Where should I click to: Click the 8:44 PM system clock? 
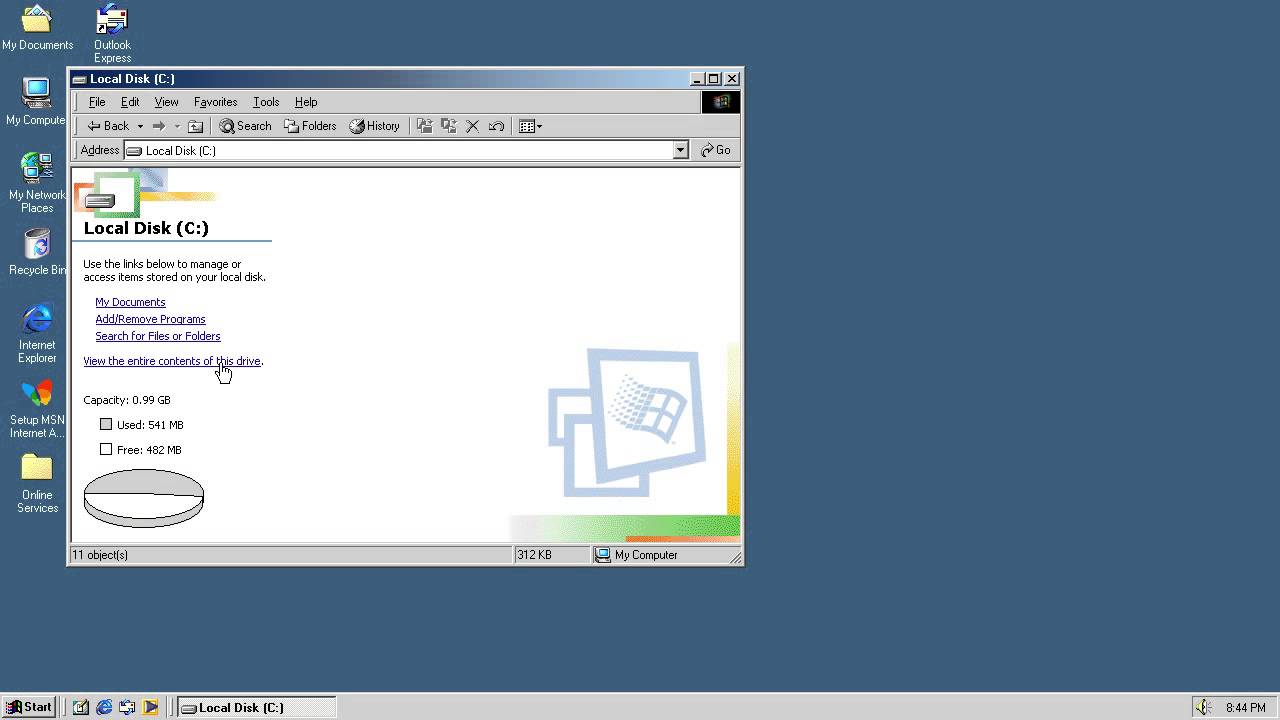point(1245,708)
